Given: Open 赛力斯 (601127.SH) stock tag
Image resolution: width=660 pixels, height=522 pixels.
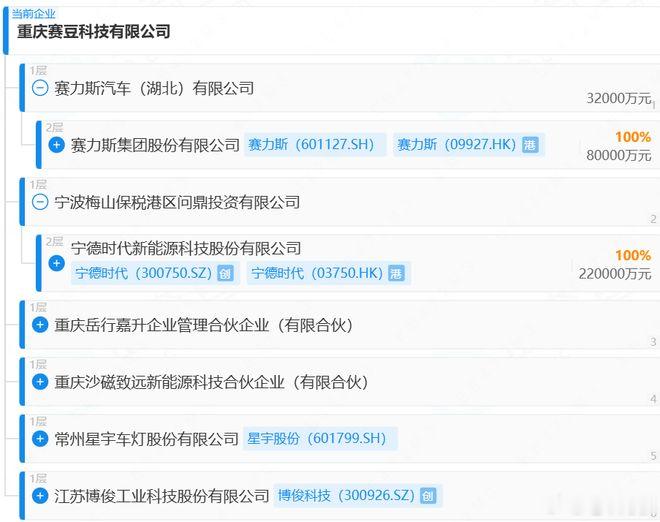Looking at the screenshot, I should 315,145.
